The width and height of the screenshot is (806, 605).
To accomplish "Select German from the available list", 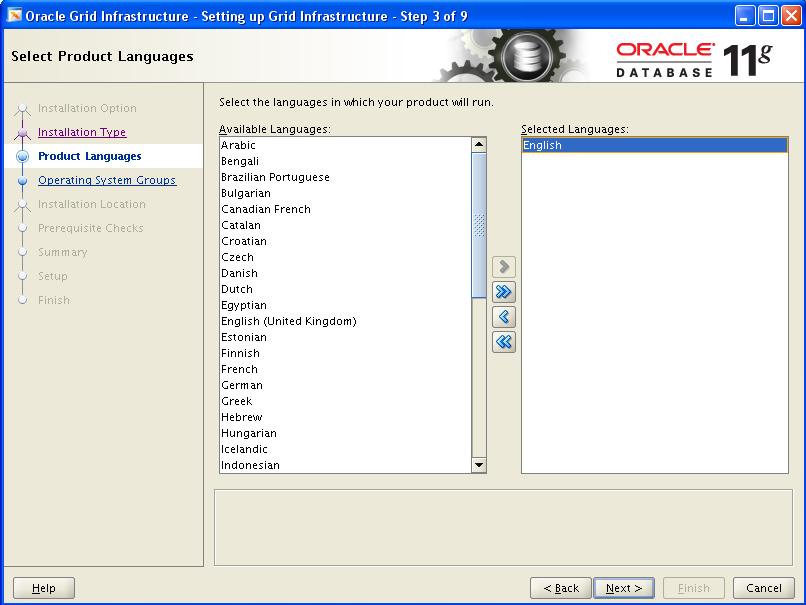I will (x=242, y=385).
